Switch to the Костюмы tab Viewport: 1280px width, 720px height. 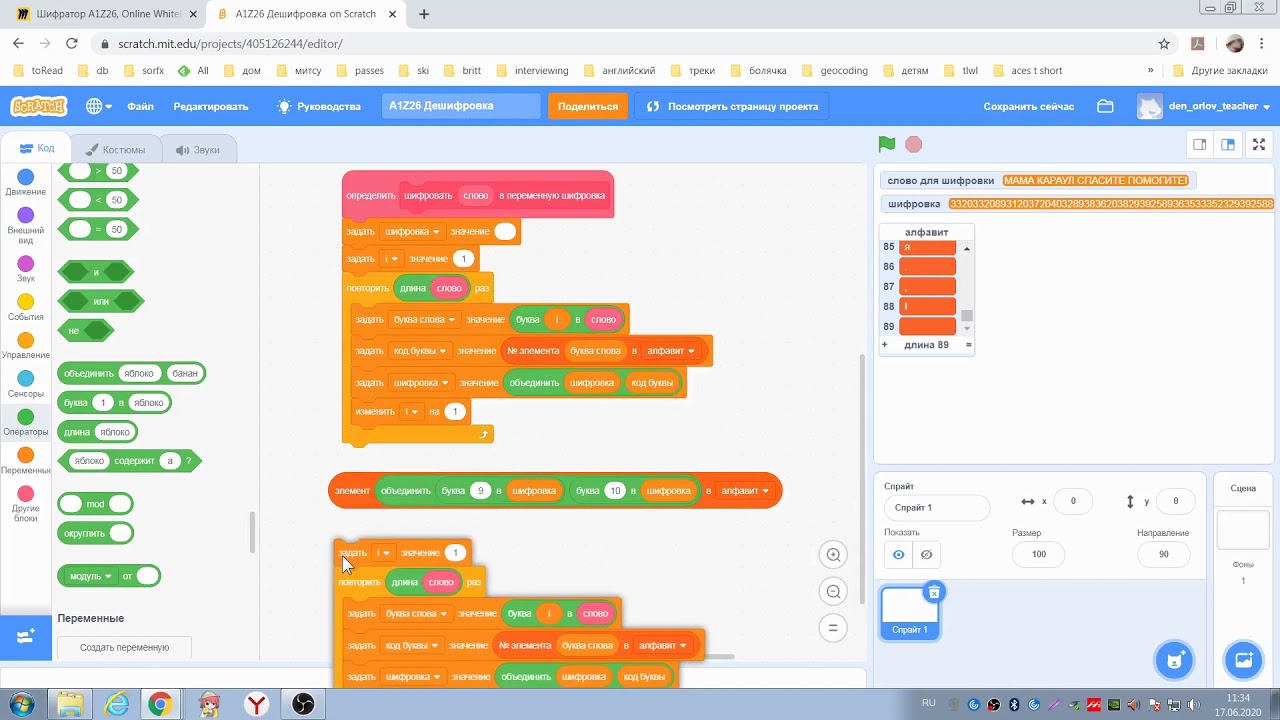[115, 149]
